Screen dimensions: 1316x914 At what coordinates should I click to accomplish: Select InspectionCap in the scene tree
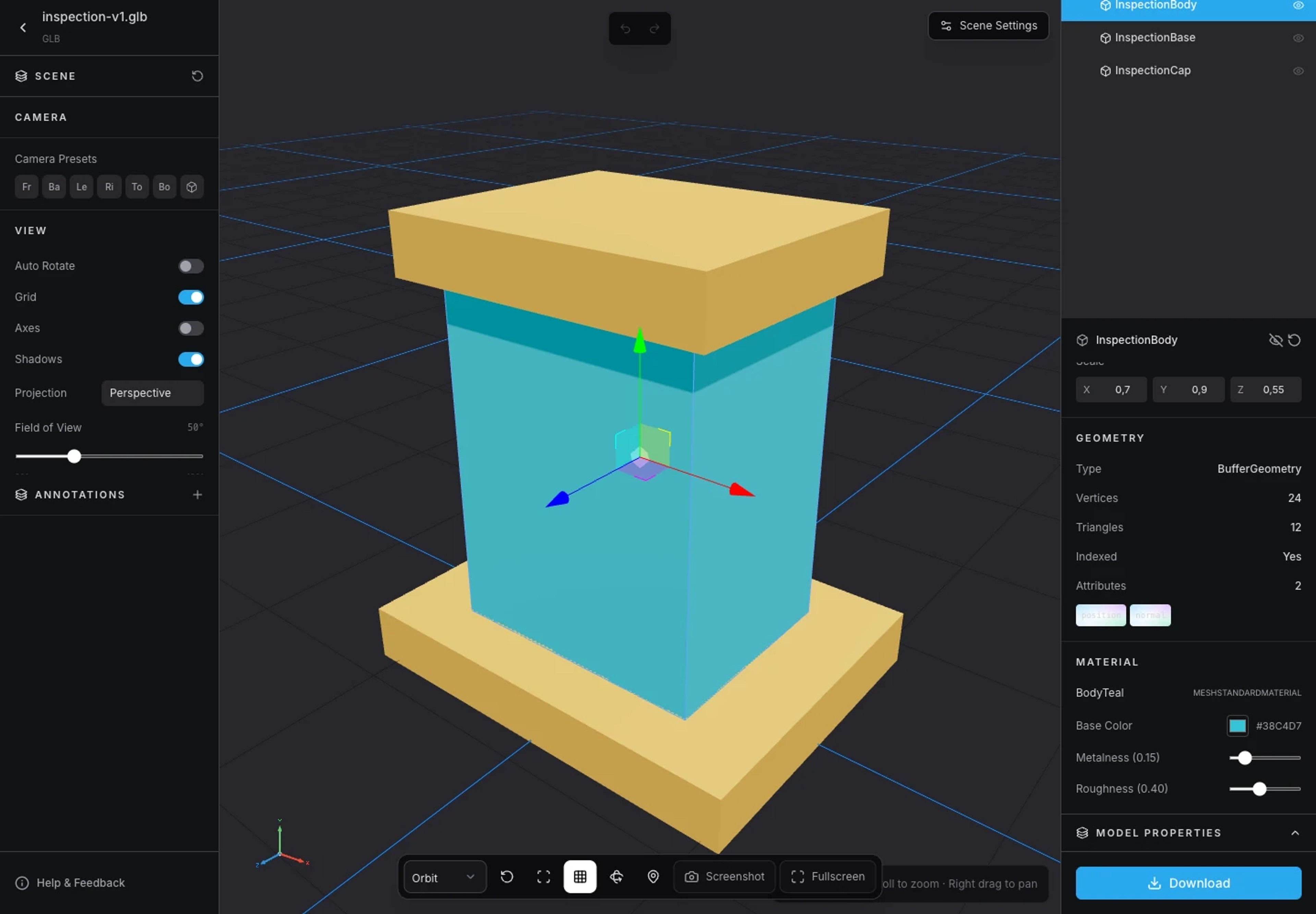[x=1188, y=71]
